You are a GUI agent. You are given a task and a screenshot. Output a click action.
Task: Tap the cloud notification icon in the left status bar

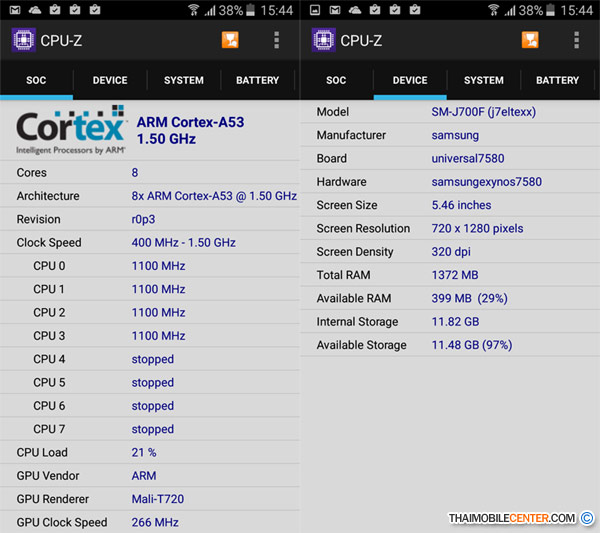coord(34,10)
